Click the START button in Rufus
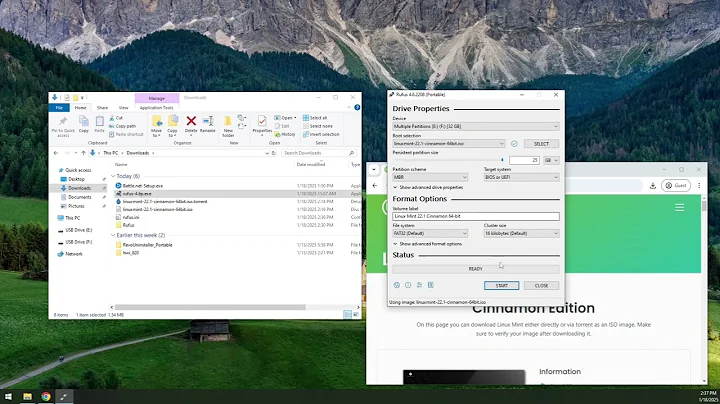 [501, 286]
